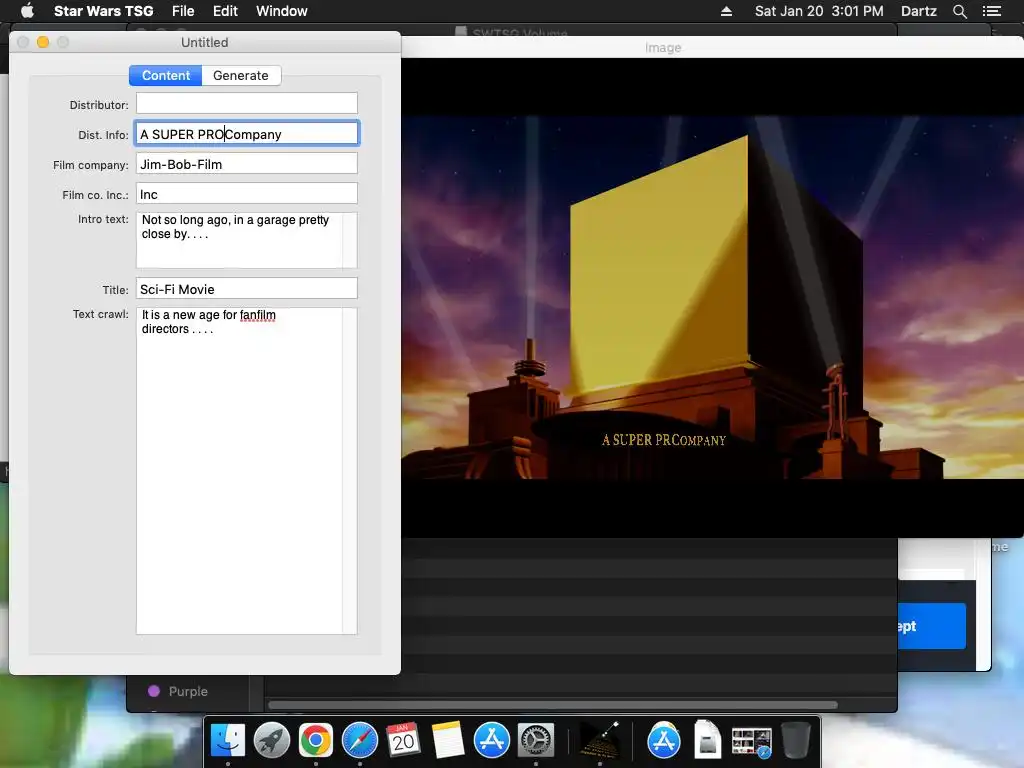Click inside the Text crawl area

coord(247,471)
